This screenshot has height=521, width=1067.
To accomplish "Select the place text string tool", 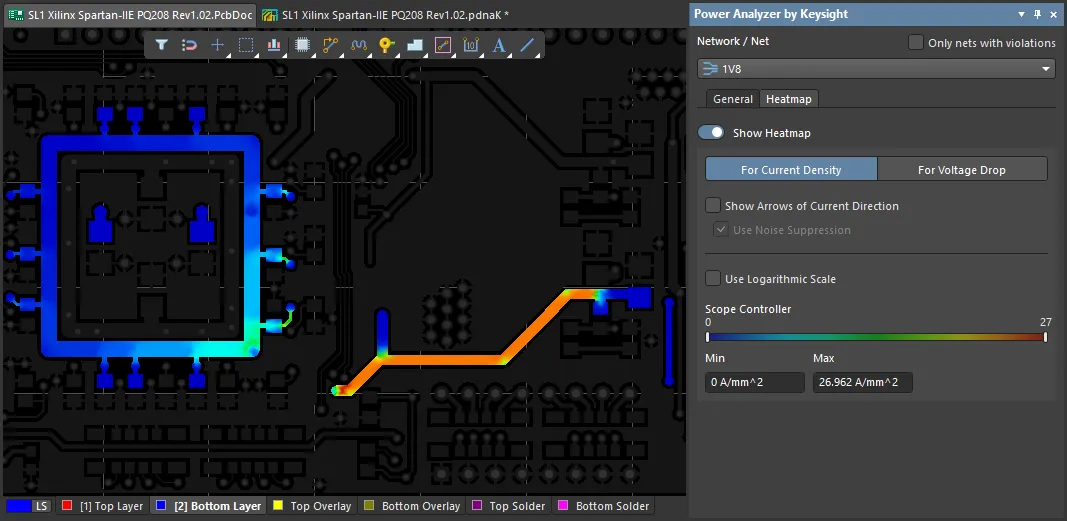I will coord(499,45).
